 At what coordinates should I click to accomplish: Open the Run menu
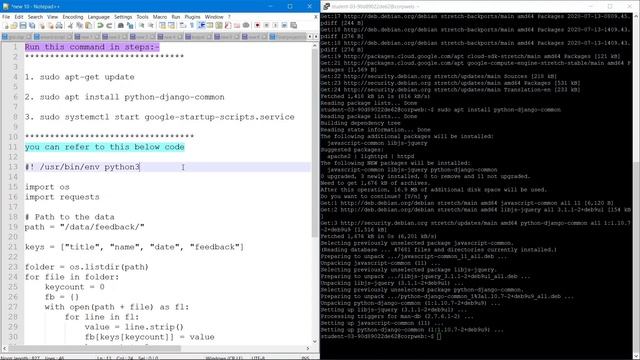click(176, 17)
